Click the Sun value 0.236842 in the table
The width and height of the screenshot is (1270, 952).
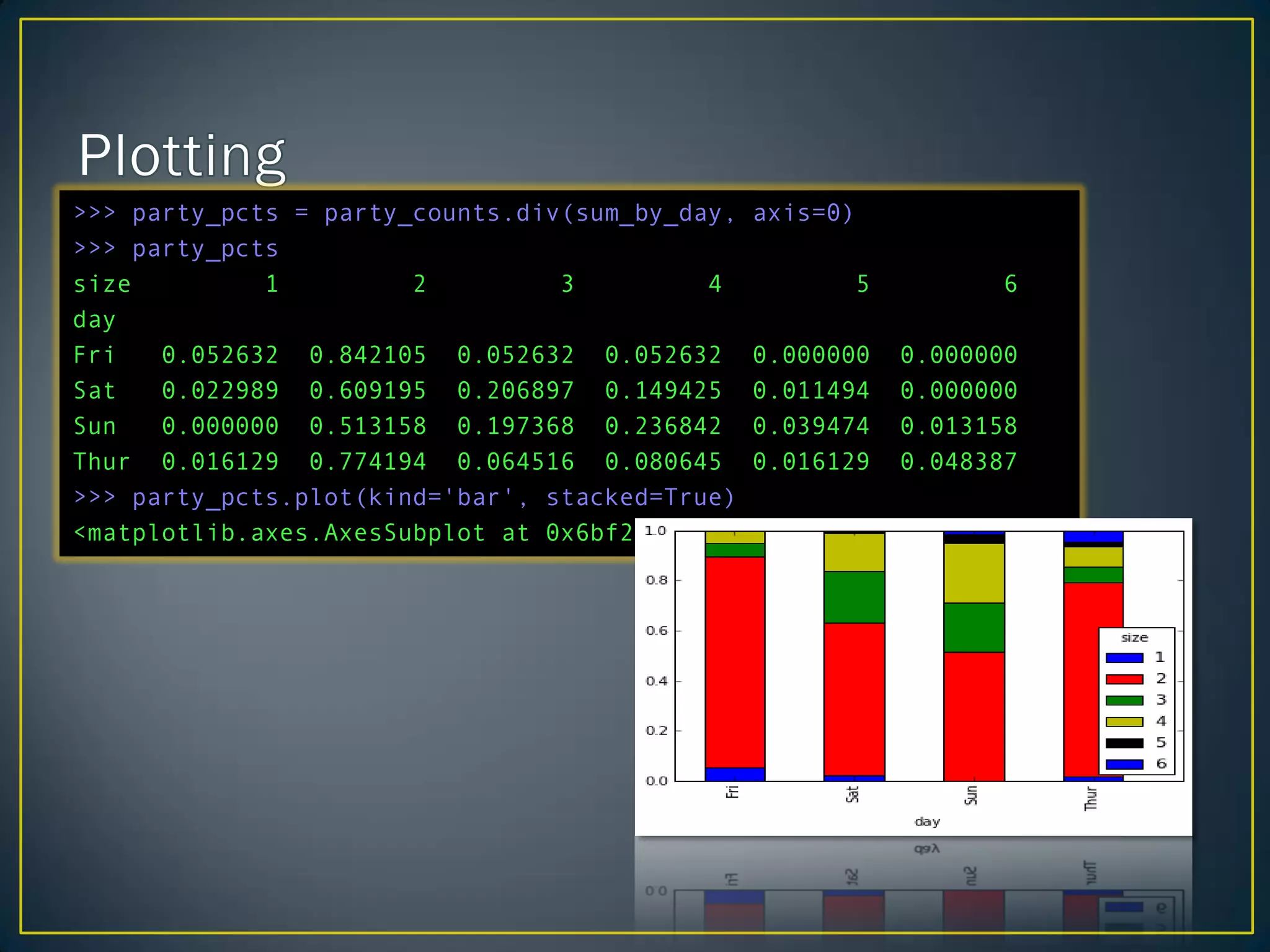point(663,426)
